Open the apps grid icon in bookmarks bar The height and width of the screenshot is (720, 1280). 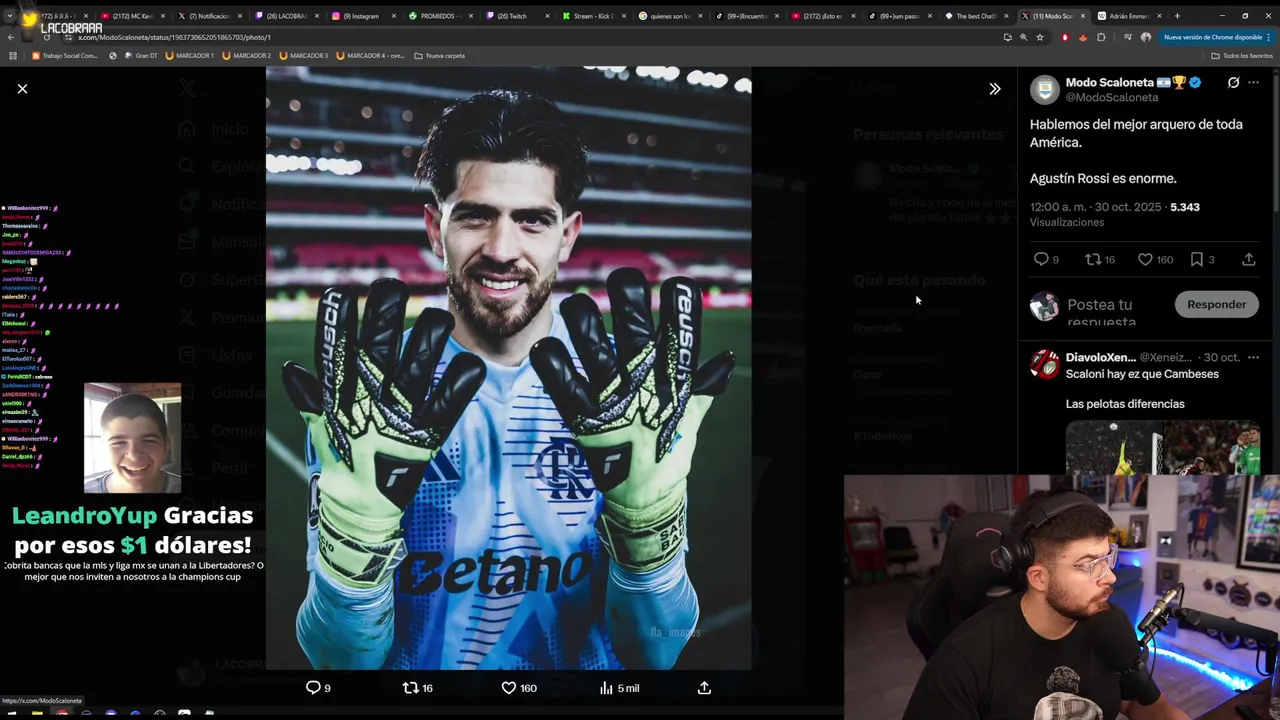coord(13,55)
